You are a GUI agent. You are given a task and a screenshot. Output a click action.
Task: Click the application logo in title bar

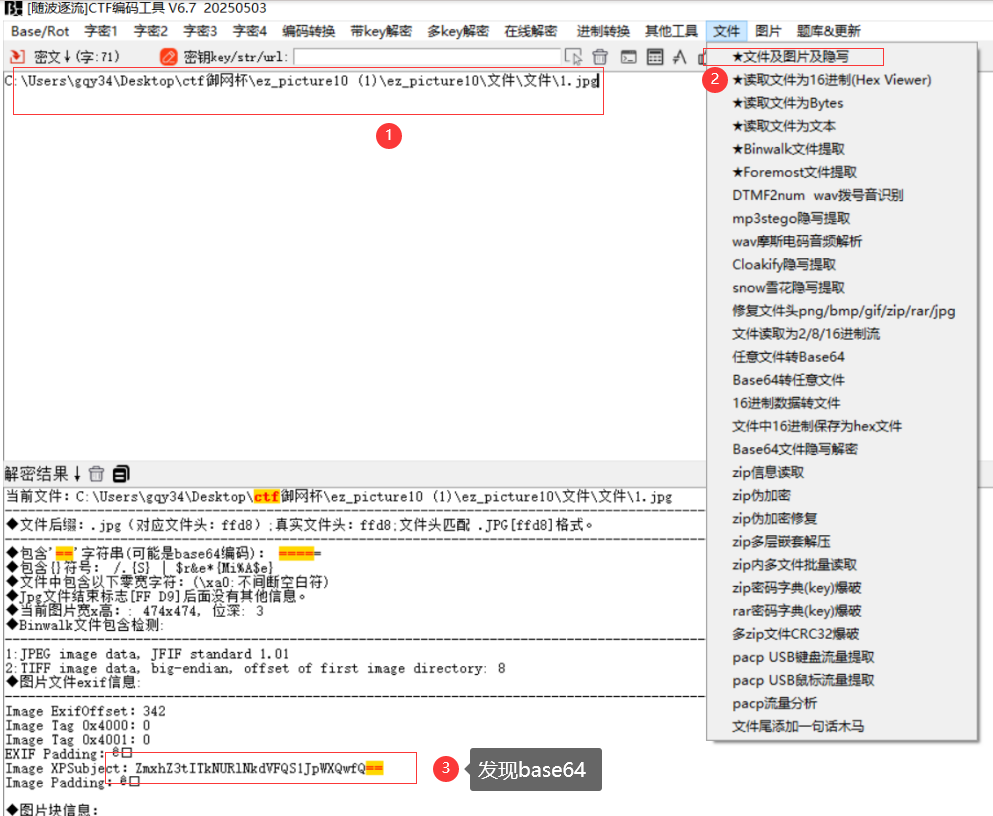click(x=13, y=8)
